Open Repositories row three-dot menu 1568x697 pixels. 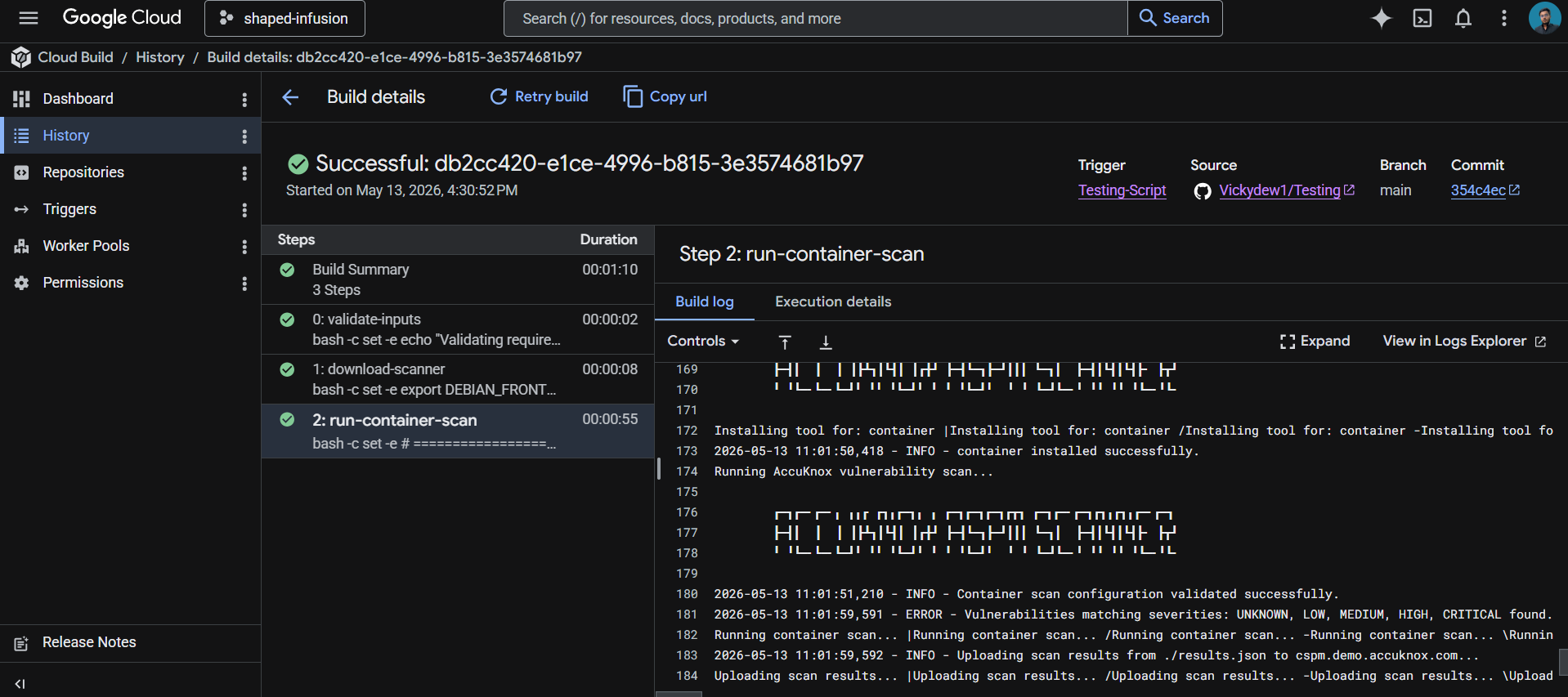point(244,173)
